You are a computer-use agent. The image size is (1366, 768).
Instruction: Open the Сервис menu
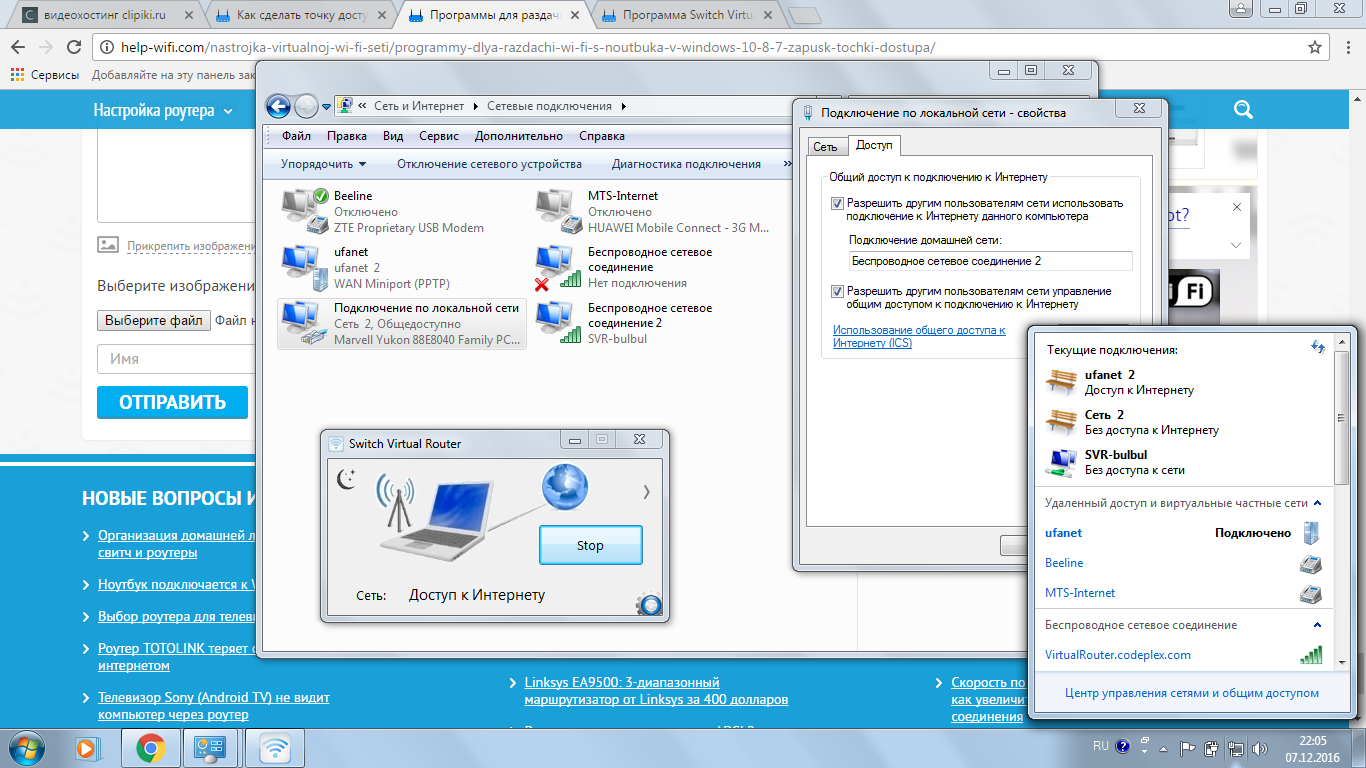(x=439, y=136)
